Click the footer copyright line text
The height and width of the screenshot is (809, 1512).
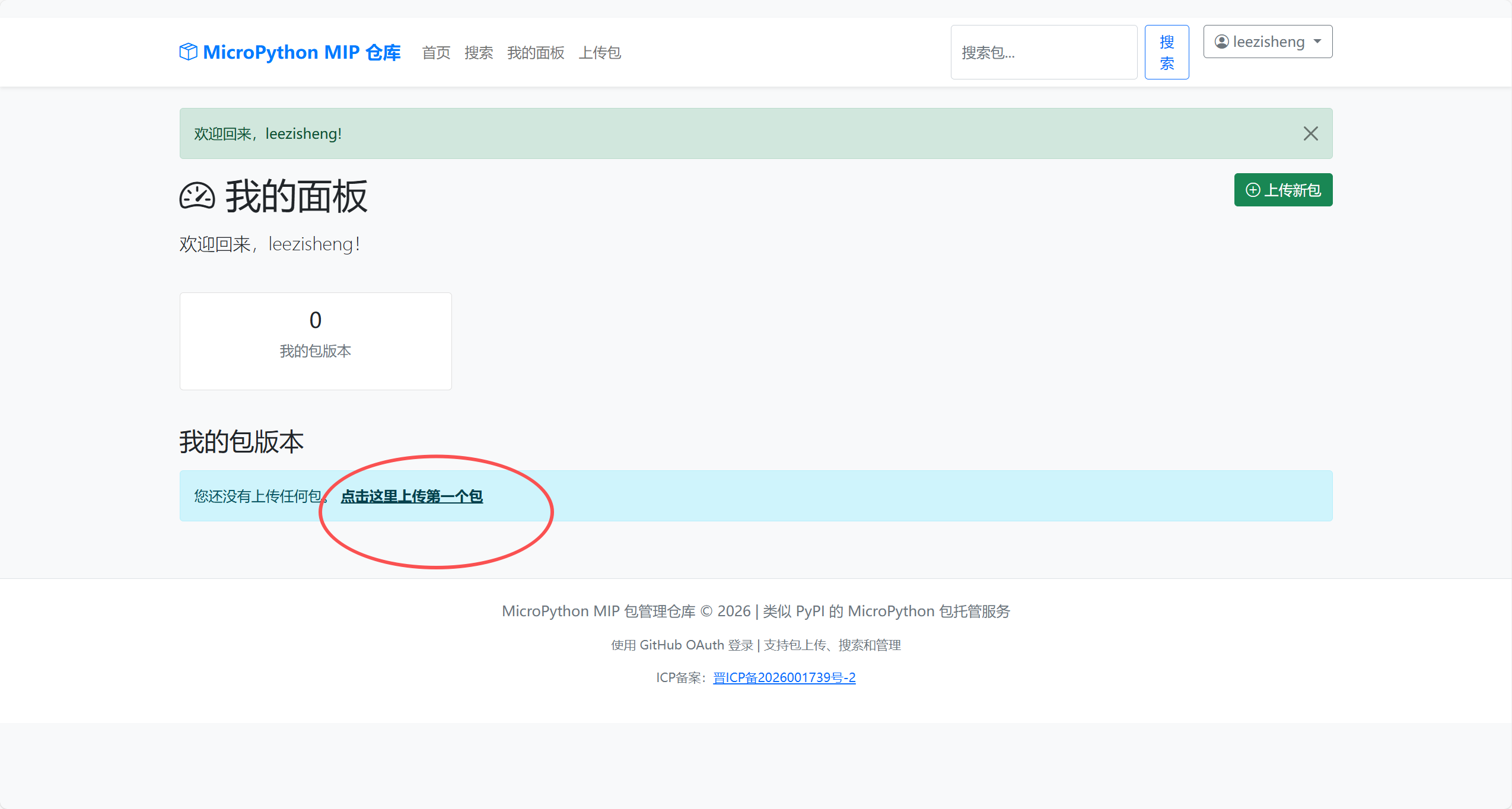(756, 611)
